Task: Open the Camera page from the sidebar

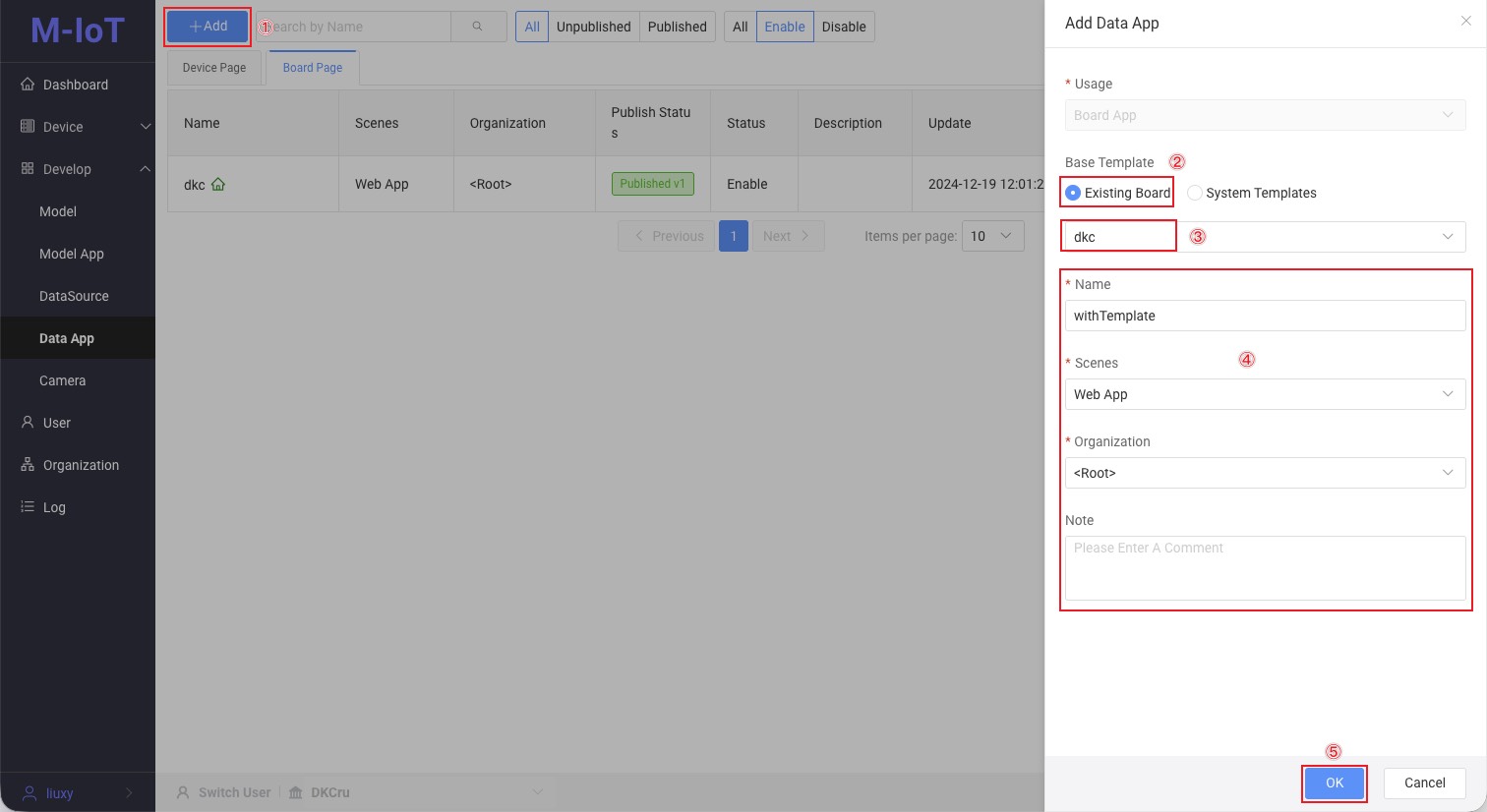Action: [x=62, y=380]
